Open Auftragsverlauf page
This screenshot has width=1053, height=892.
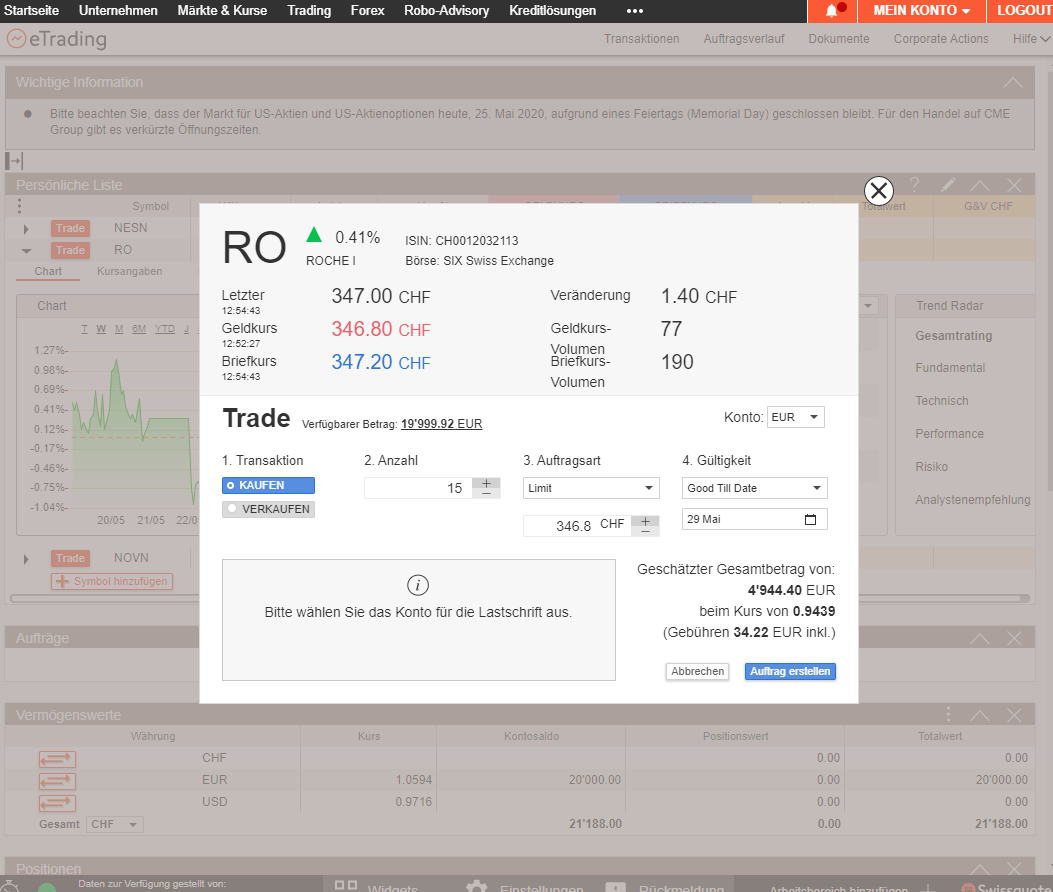coord(743,39)
